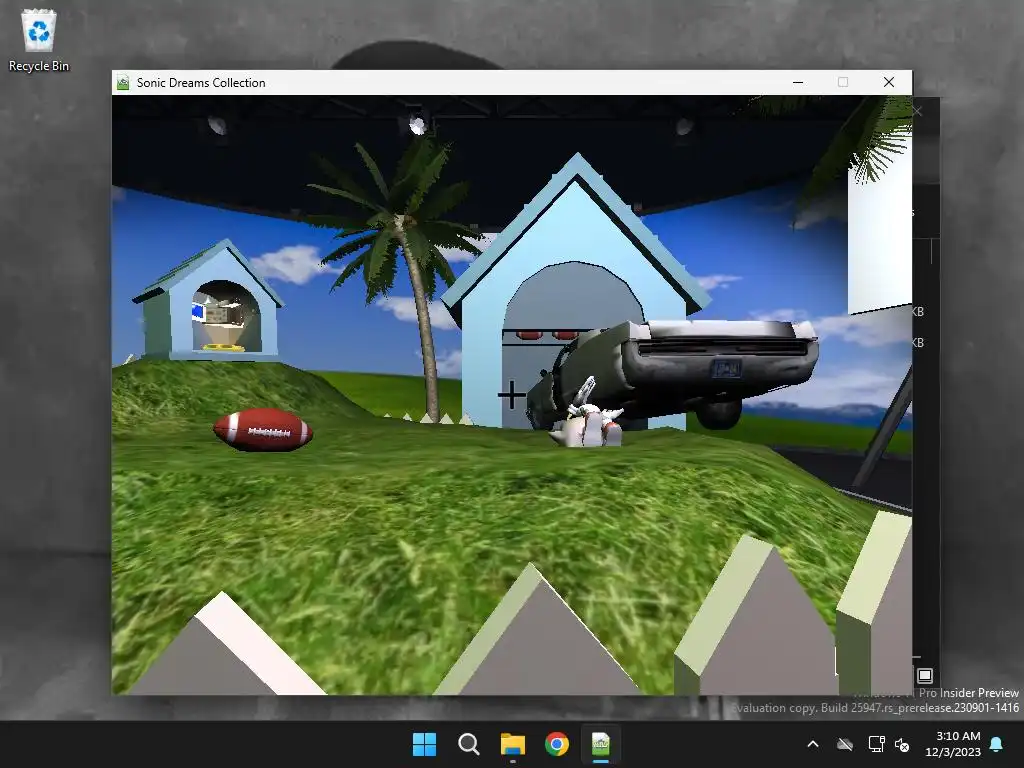The height and width of the screenshot is (768, 1024).
Task: Open the clock showing 3:10 AM
Action: point(953,744)
